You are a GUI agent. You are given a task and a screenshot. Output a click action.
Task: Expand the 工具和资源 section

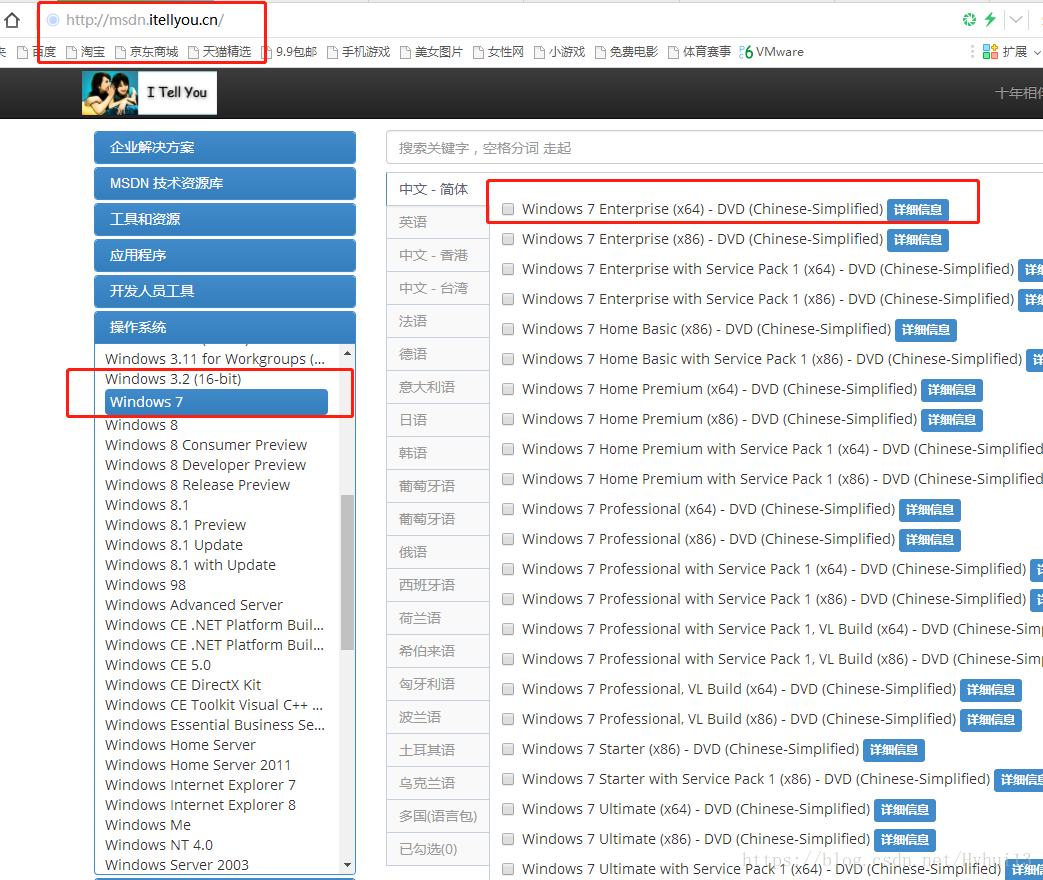tap(225, 219)
